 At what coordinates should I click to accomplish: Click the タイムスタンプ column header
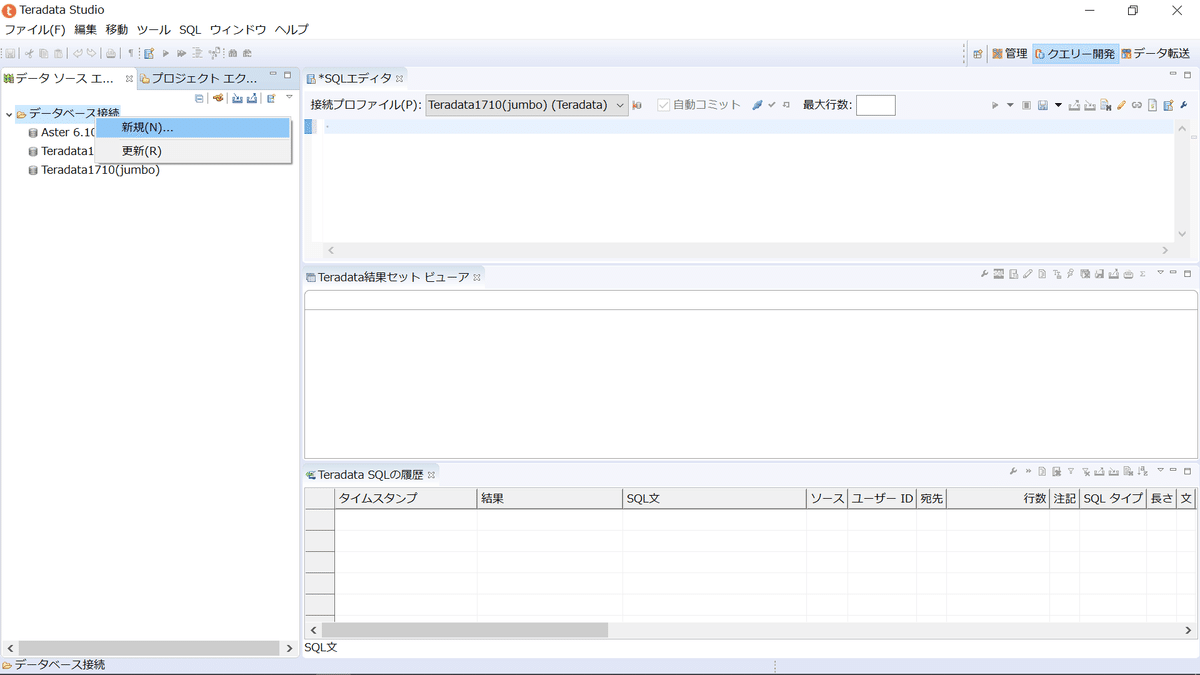pyautogui.click(x=406, y=498)
